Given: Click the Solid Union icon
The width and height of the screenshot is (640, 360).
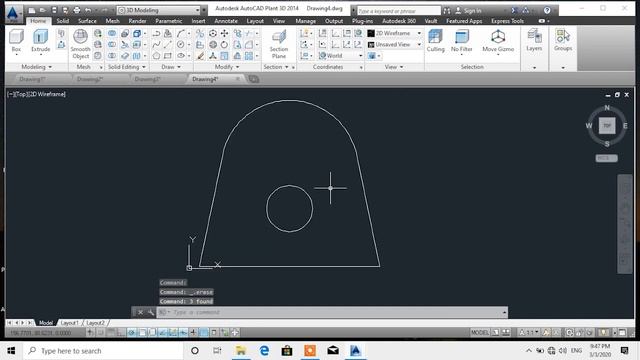Looking at the screenshot, I should pos(112,33).
